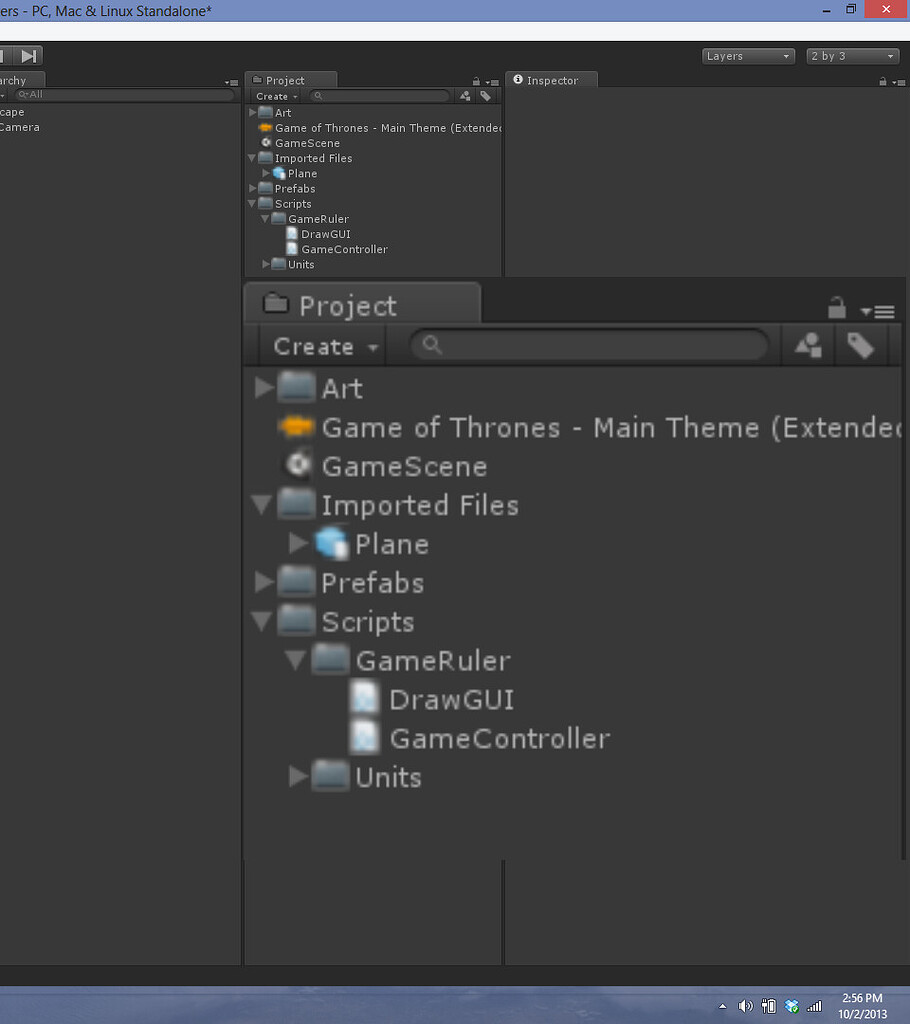Viewport: 910px width, 1024px height.
Task: Open Dropbox from the system tray icon
Action: tap(792, 1006)
